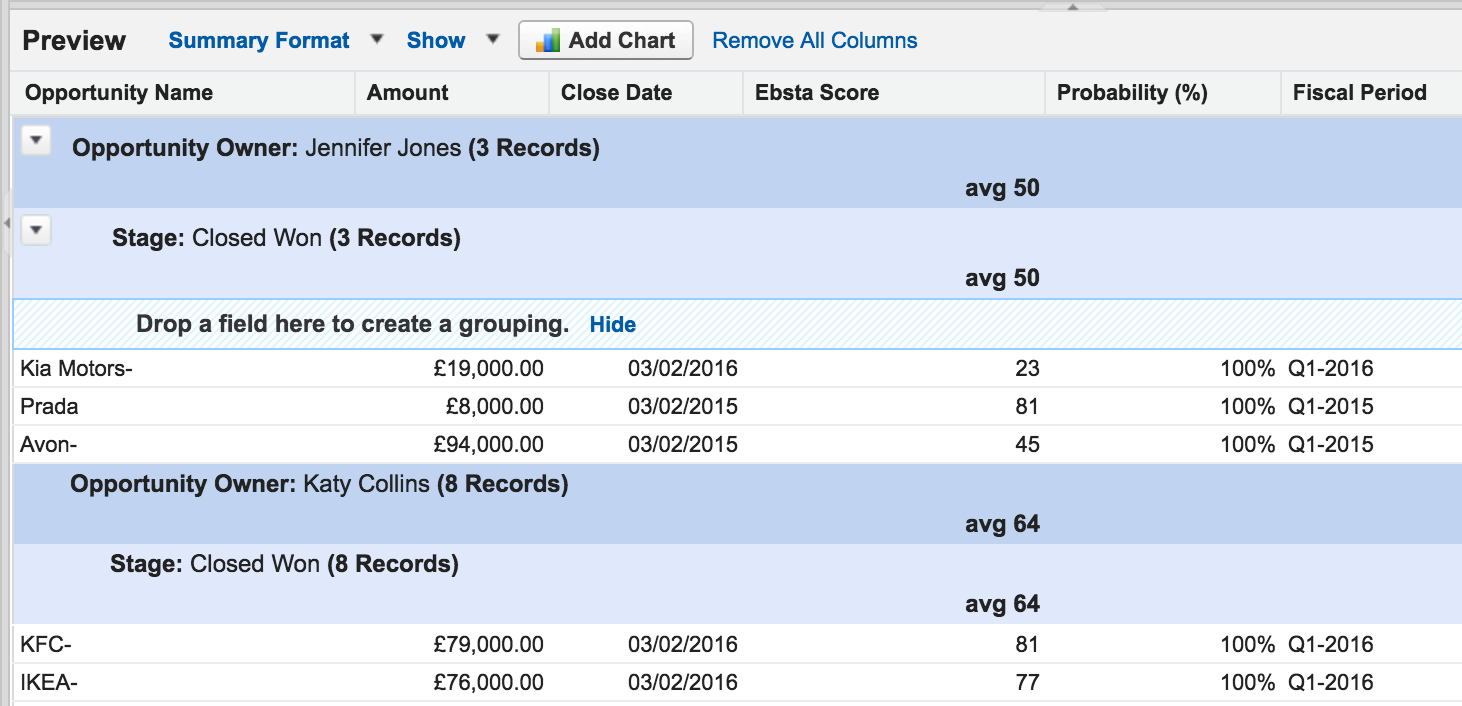Screen dimensions: 1462x706
Task: Click the drop zone to create a grouping
Action: click(352, 325)
